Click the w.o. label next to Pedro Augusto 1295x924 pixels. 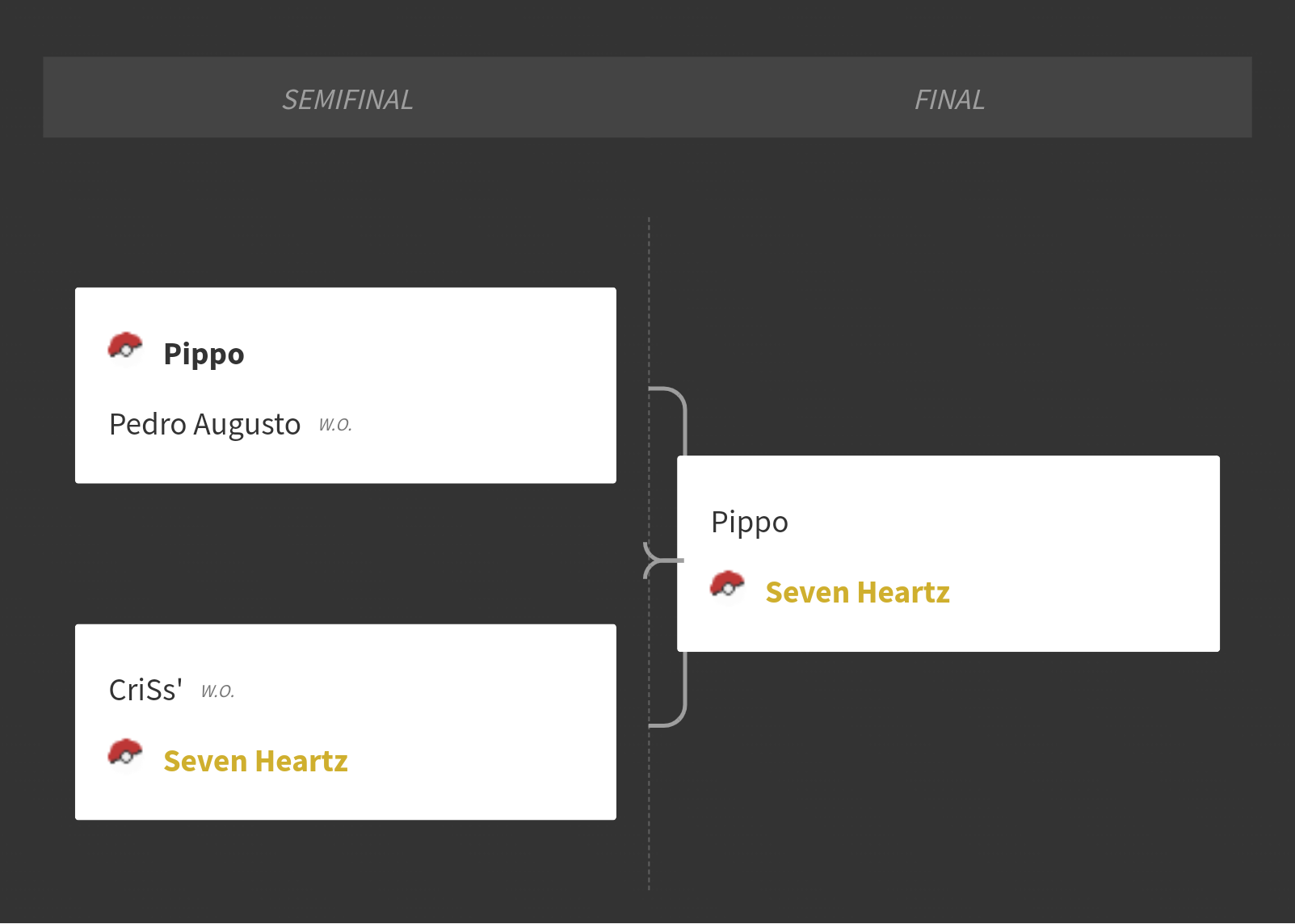(x=335, y=425)
